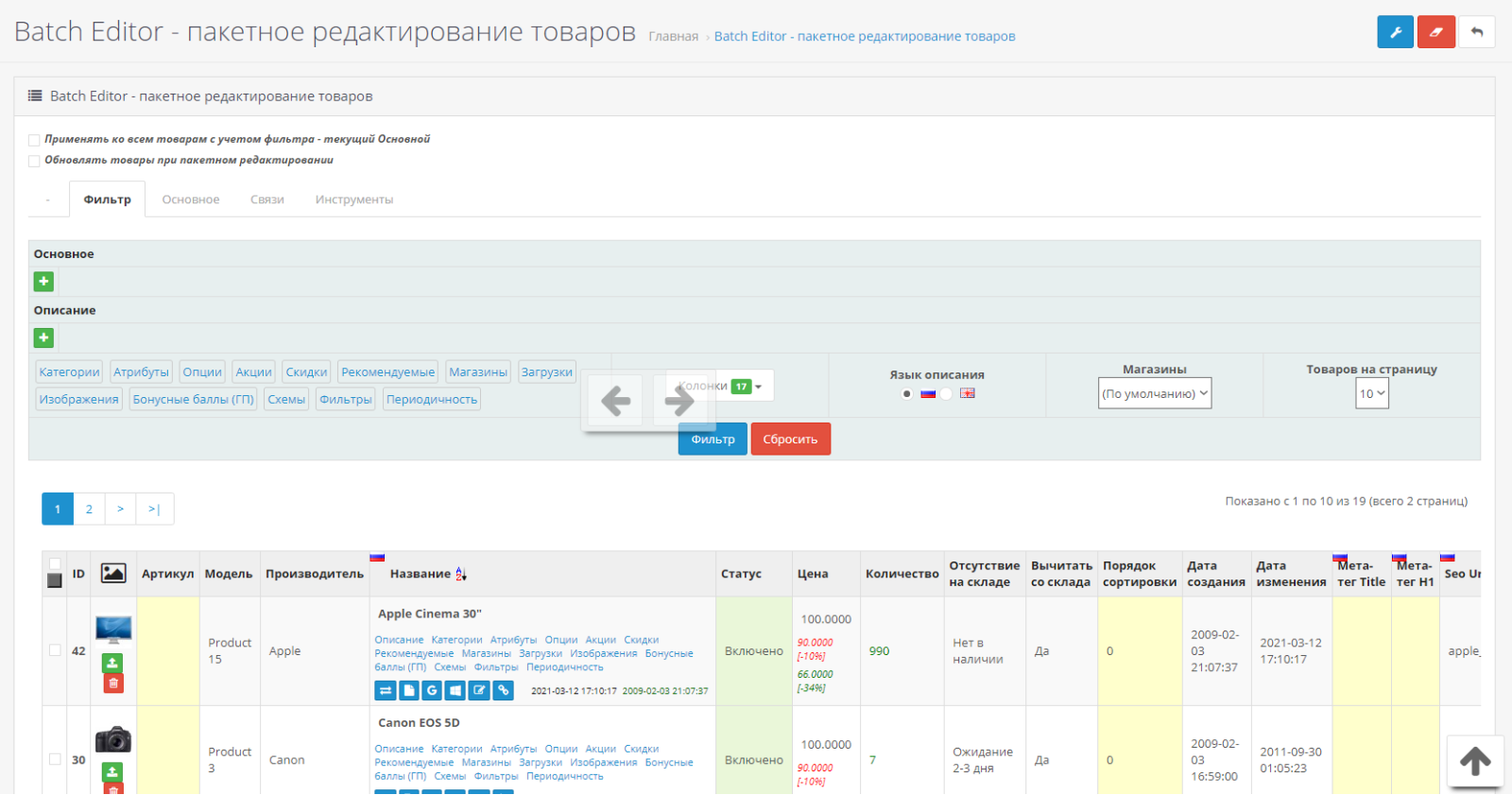This screenshot has height=795, width=1512.
Task: Add a filter under Основное with green plus
Action: 43,282
